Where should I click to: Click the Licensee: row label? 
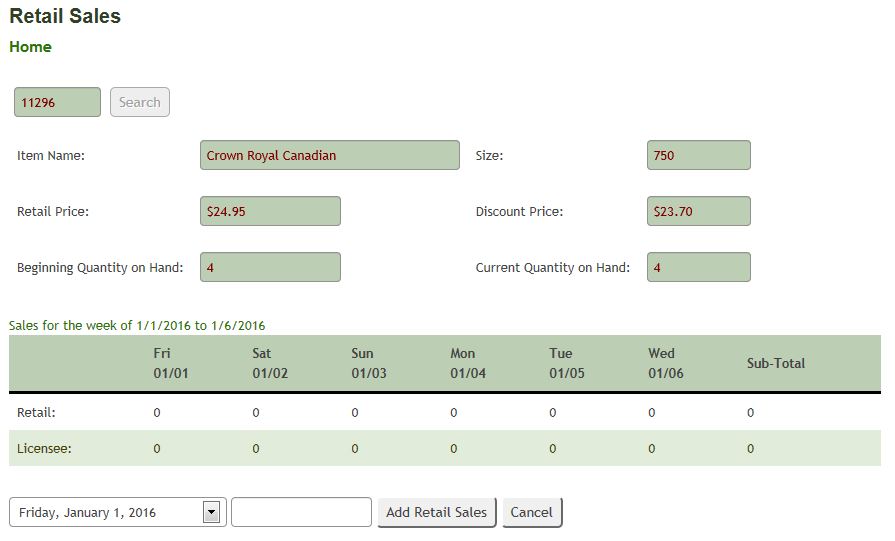44,449
